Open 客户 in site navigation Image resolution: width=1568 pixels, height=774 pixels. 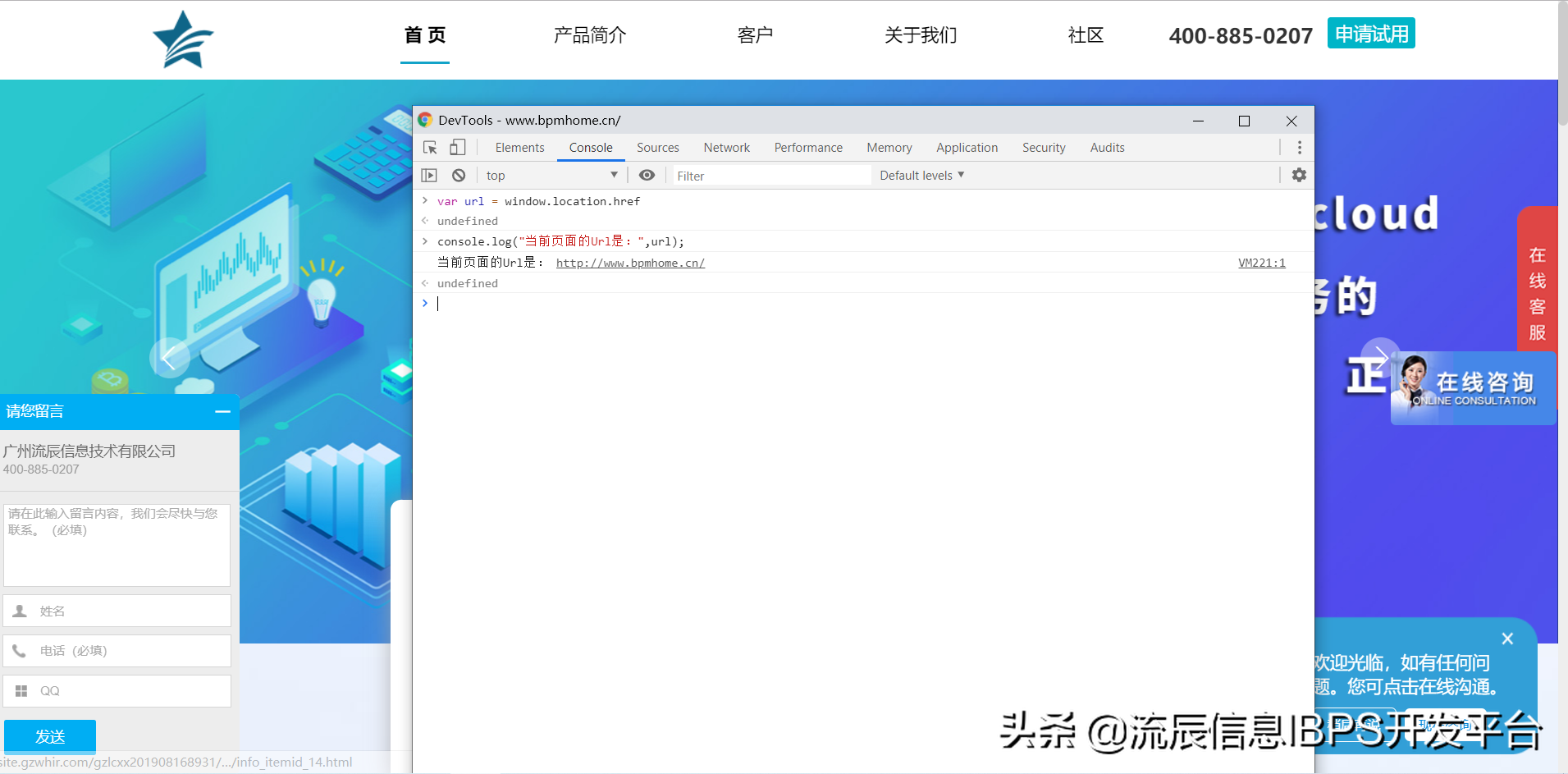coord(755,35)
